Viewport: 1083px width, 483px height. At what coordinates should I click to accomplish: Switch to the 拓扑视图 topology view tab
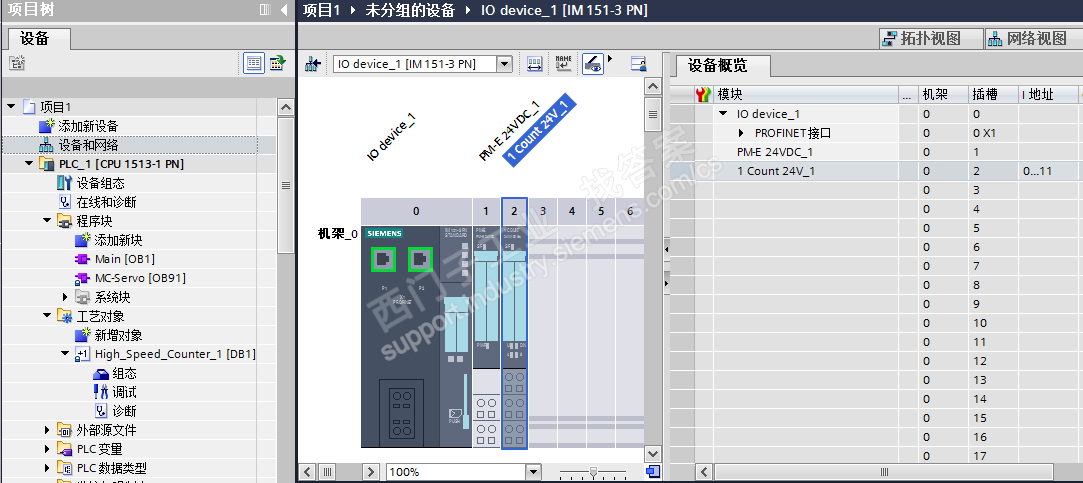(x=930, y=39)
